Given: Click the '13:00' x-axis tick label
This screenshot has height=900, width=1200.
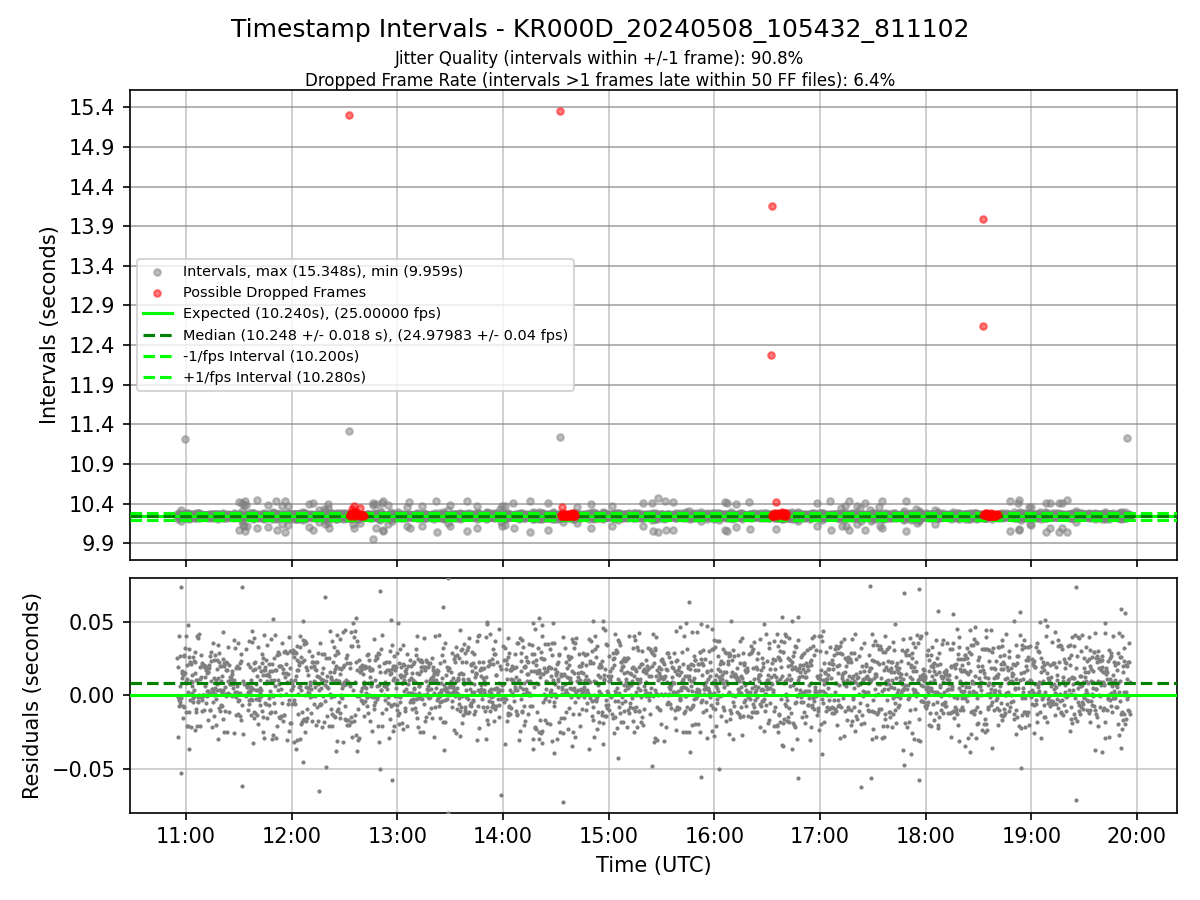Looking at the screenshot, I should coord(397,835).
